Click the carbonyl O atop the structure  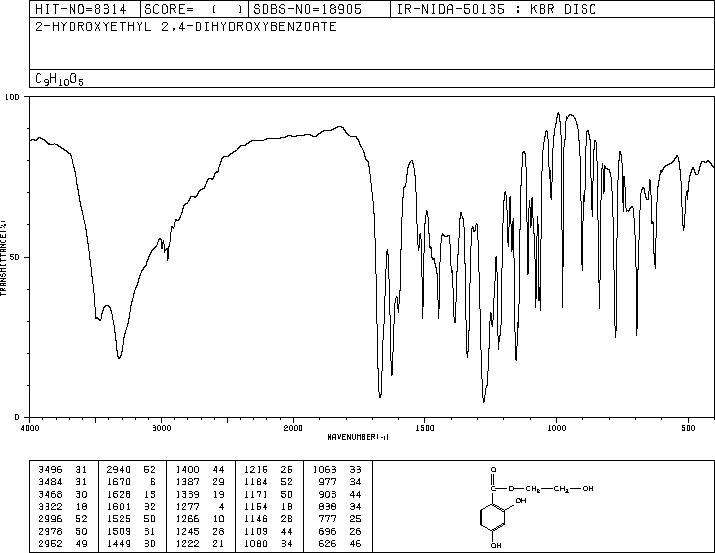coord(493,470)
